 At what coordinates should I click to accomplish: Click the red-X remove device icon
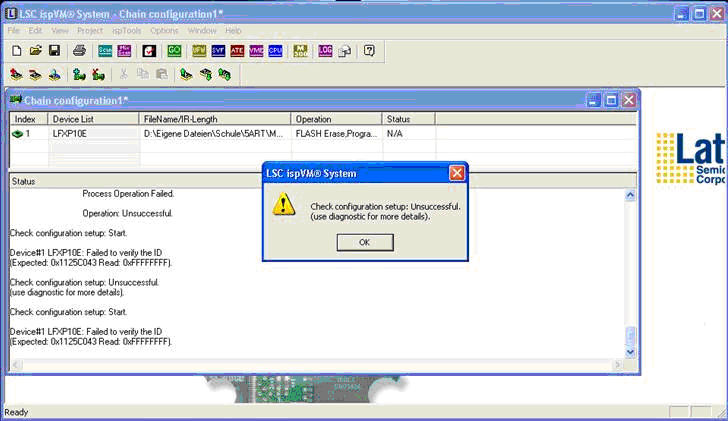point(98,74)
